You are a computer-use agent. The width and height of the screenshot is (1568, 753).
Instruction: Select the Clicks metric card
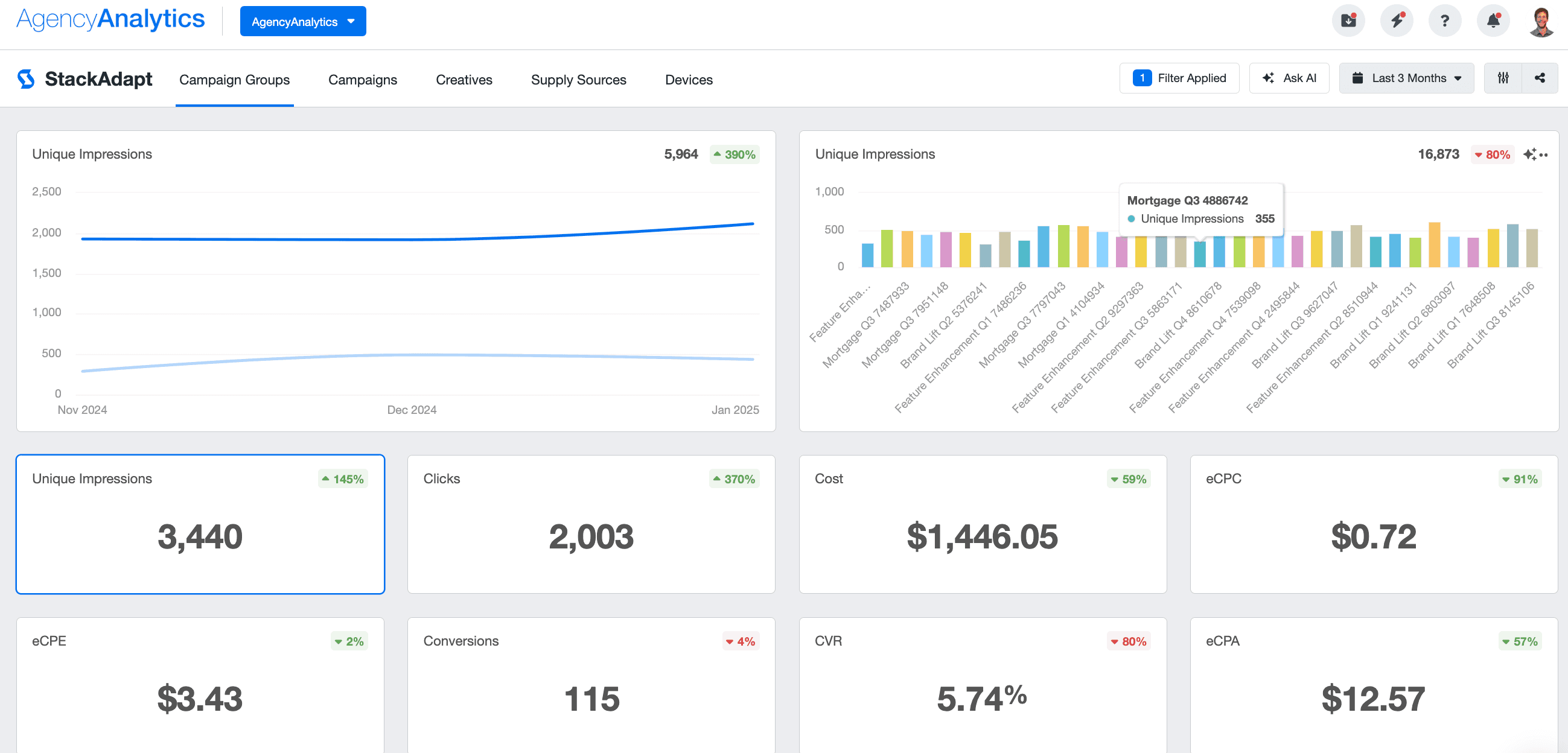(590, 524)
